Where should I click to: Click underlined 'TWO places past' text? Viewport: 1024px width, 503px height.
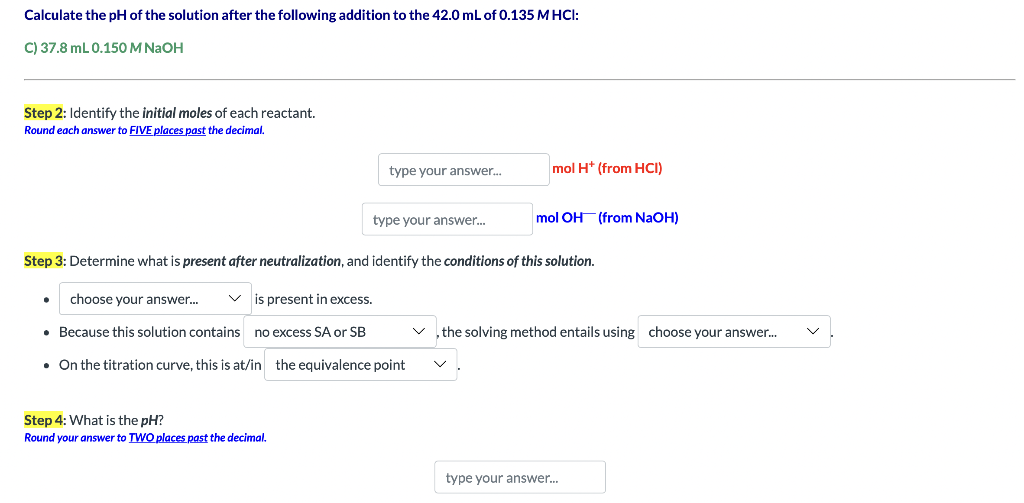pyautogui.click(x=168, y=438)
